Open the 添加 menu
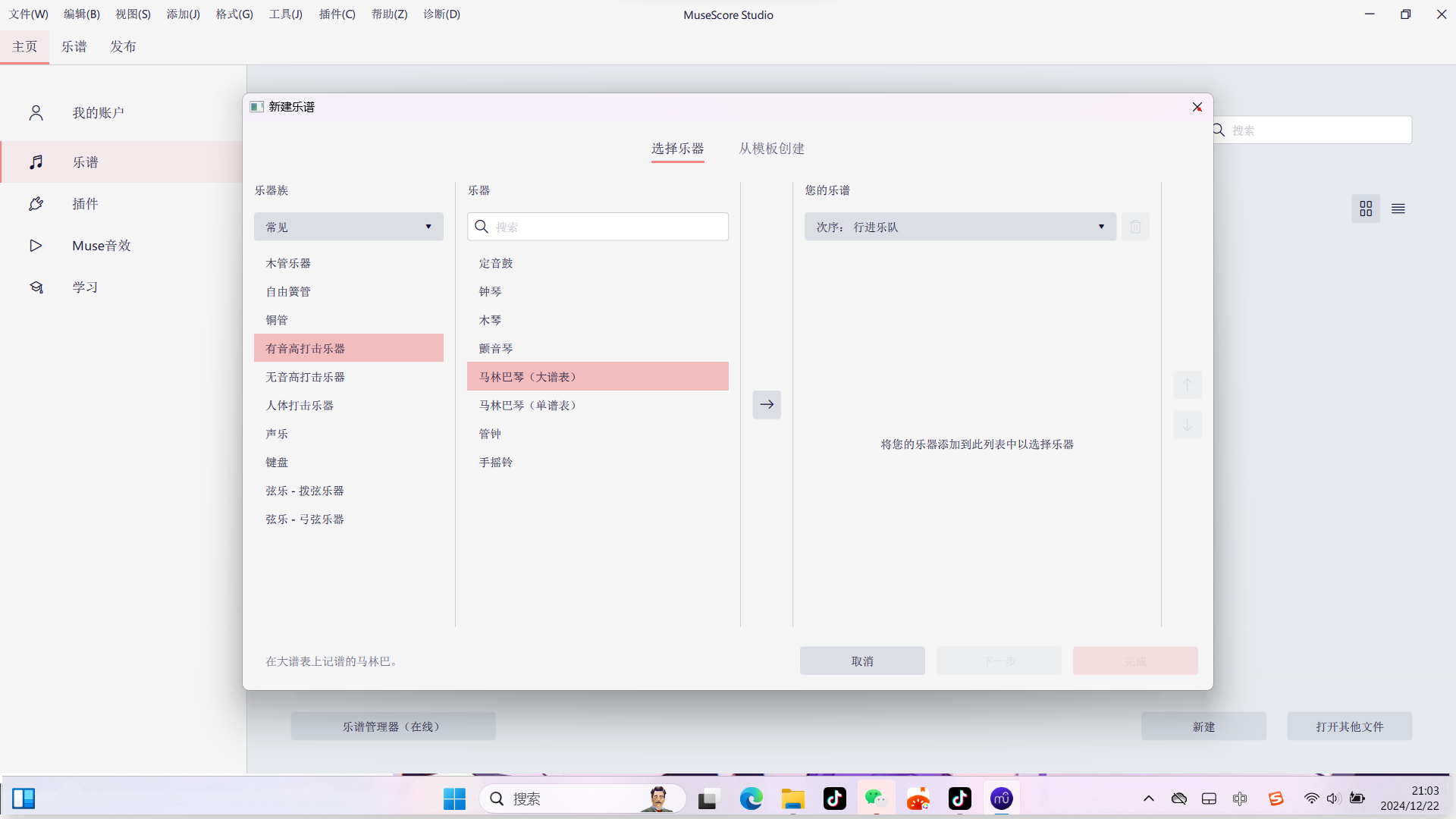Viewport: 1456px width, 819px height. coord(183,14)
